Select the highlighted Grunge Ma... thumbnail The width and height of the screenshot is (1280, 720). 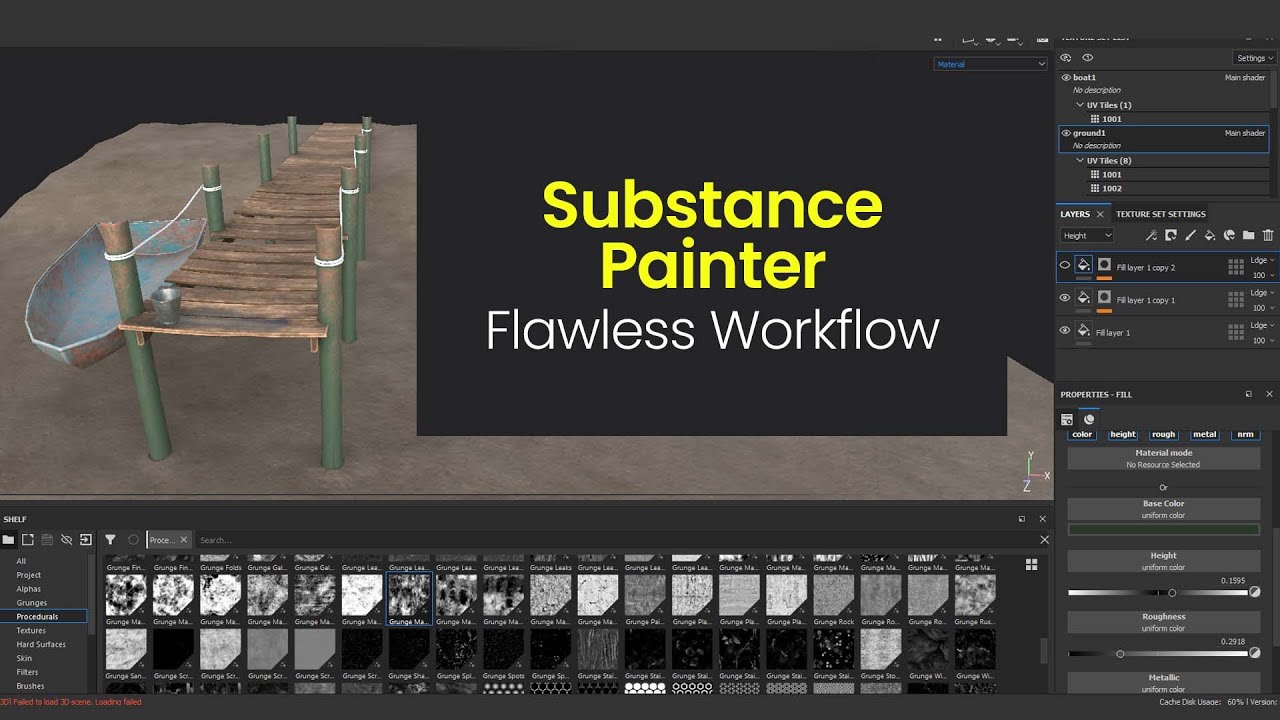click(x=408, y=600)
